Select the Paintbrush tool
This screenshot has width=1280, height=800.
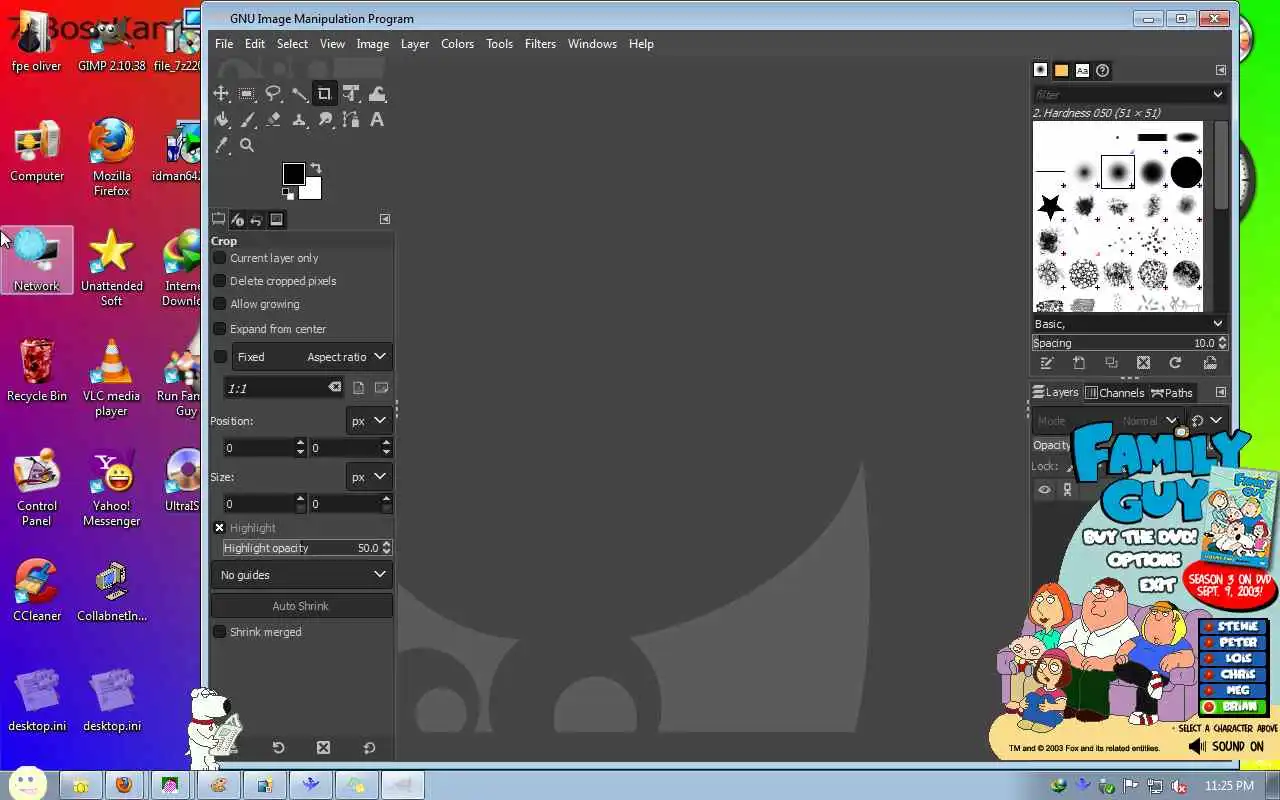pos(247,120)
